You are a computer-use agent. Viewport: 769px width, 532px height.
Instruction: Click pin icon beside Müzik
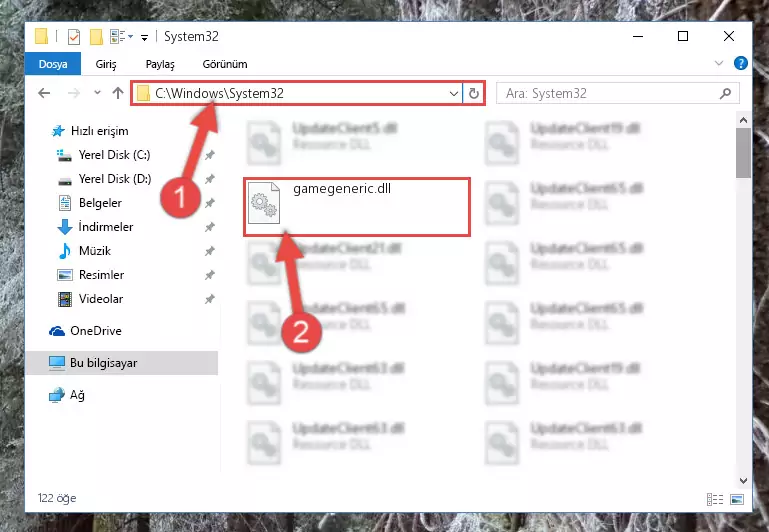[x=210, y=251]
